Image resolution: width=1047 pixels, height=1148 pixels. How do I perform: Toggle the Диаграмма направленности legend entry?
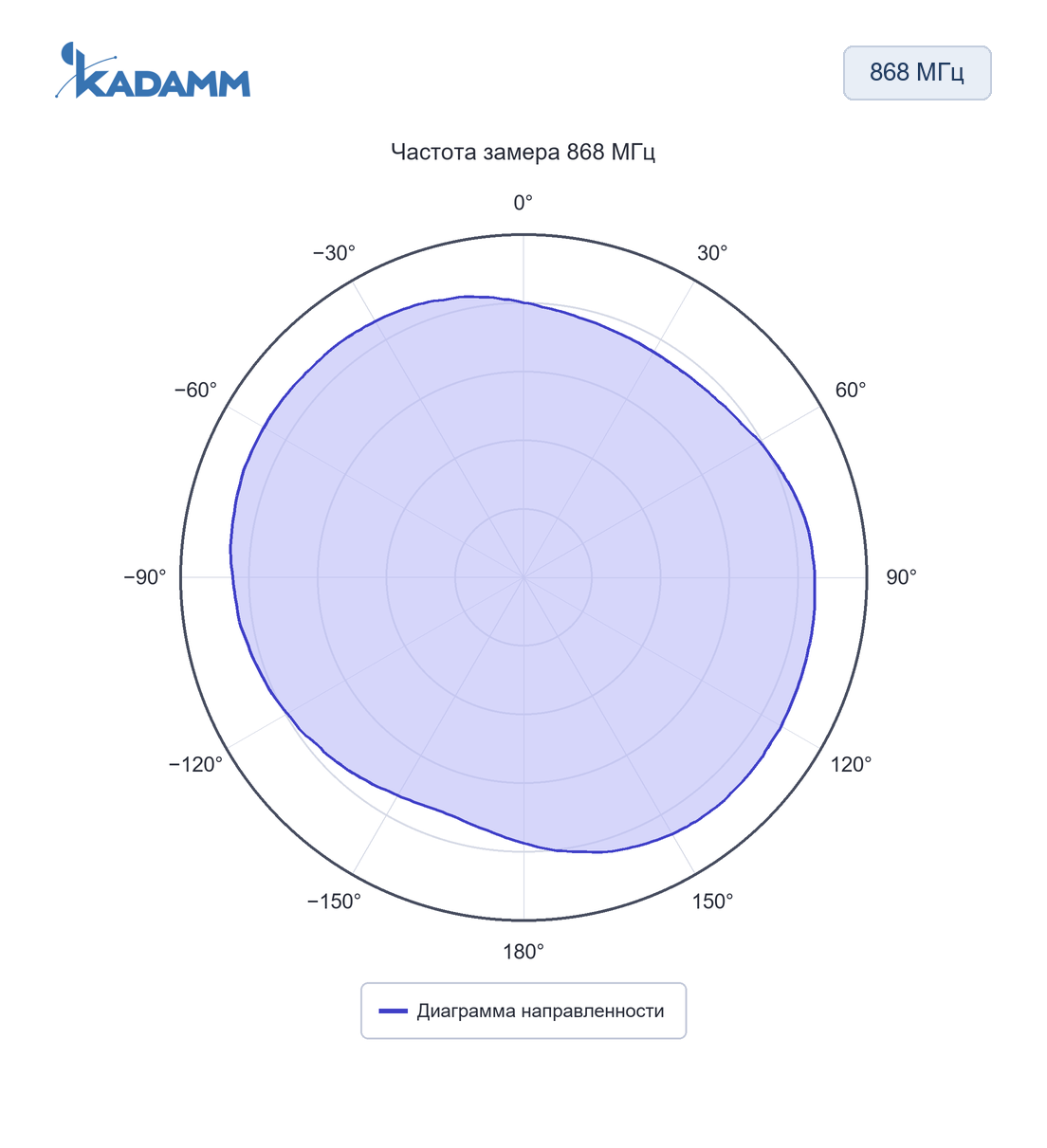(x=523, y=1011)
